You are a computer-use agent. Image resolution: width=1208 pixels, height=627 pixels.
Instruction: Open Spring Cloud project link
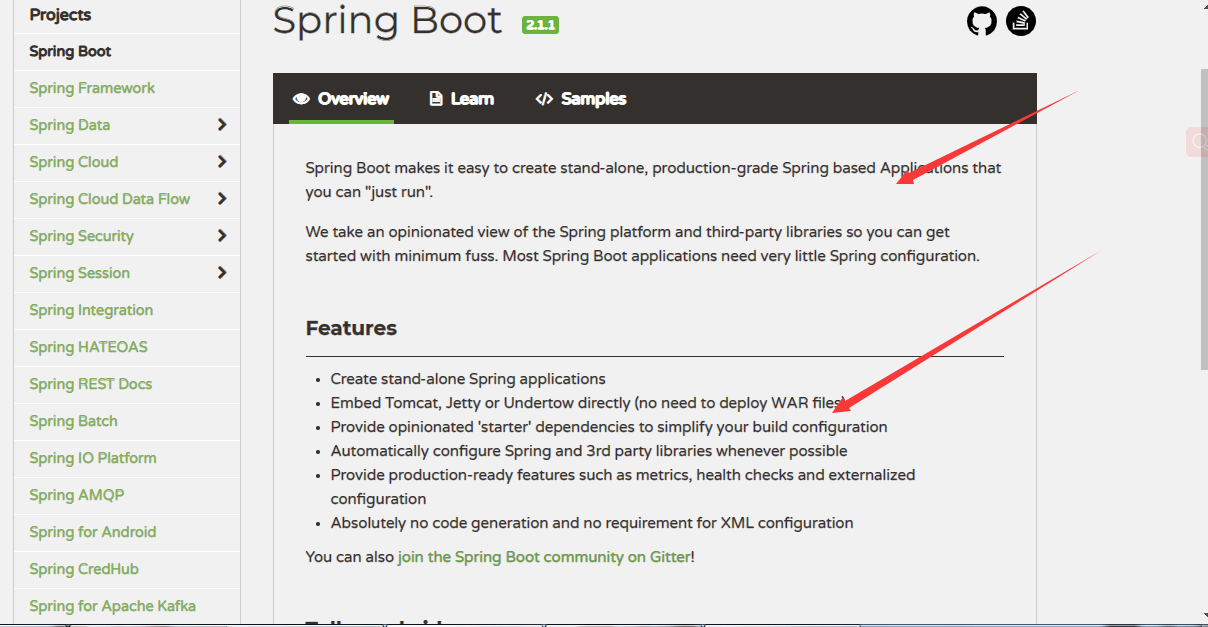74,162
